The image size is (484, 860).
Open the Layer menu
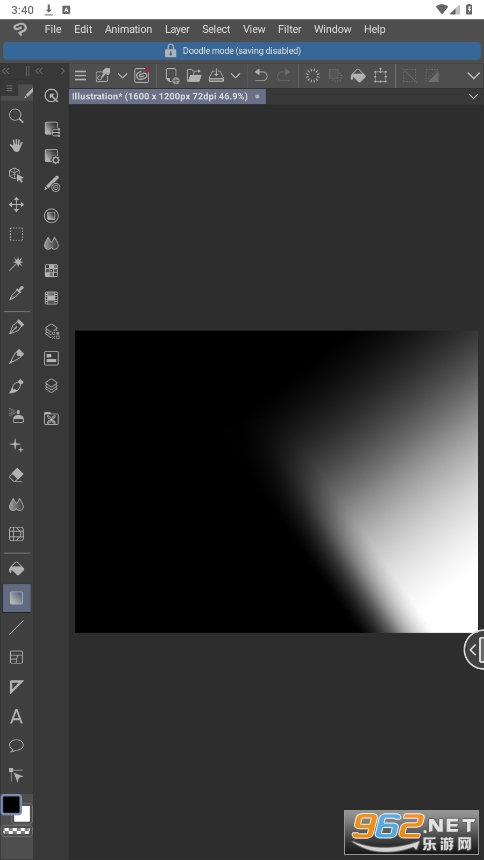pyautogui.click(x=177, y=29)
